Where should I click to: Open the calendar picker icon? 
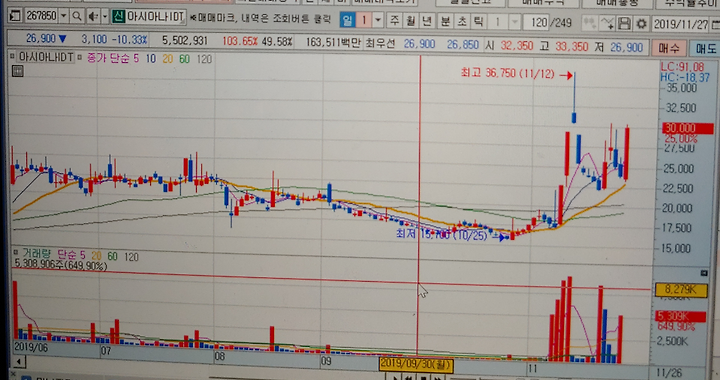tap(715, 24)
